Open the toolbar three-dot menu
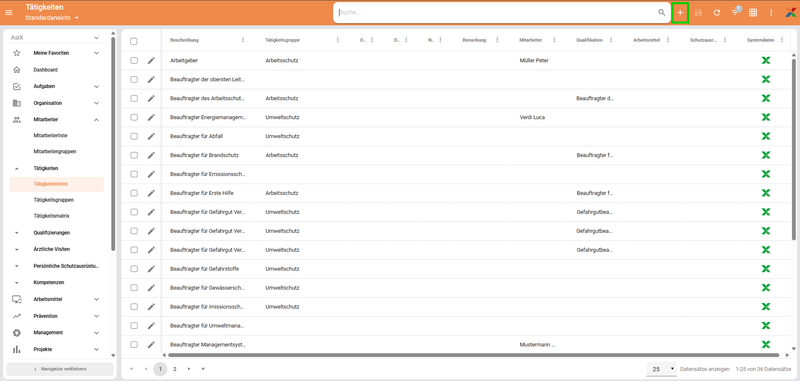Screen dimensions: 800x381 tap(771, 12)
